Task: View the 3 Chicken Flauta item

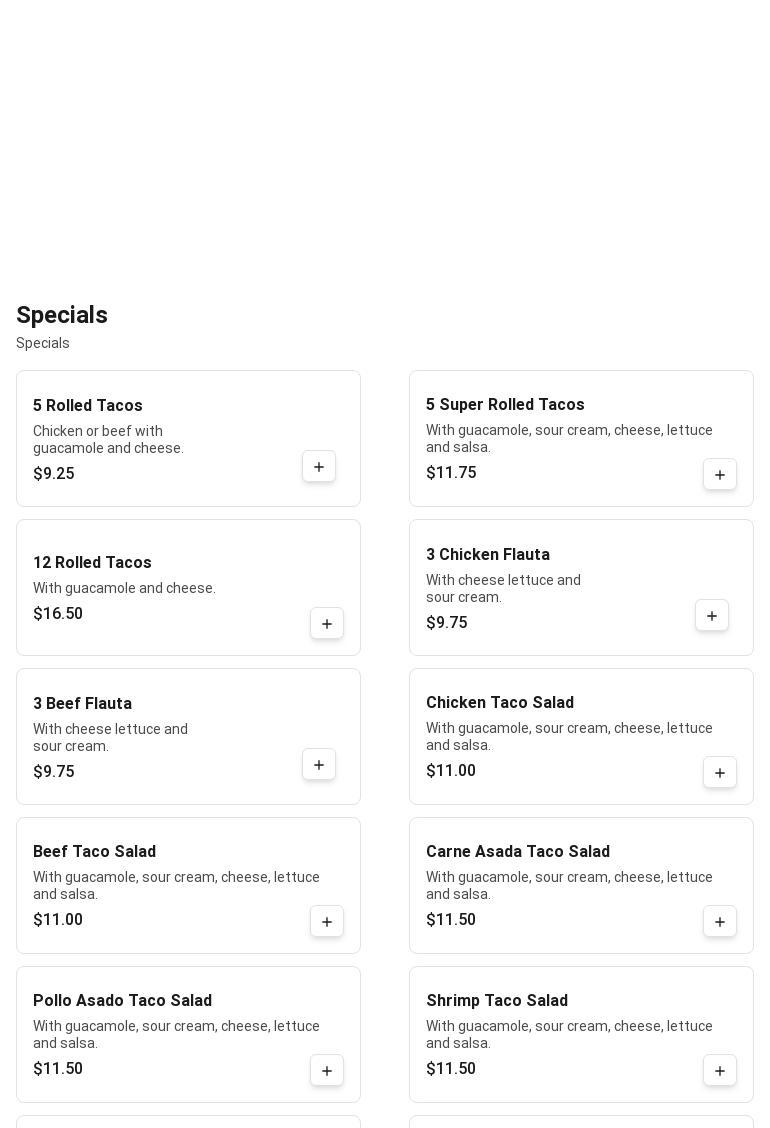Action: coord(488,555)
